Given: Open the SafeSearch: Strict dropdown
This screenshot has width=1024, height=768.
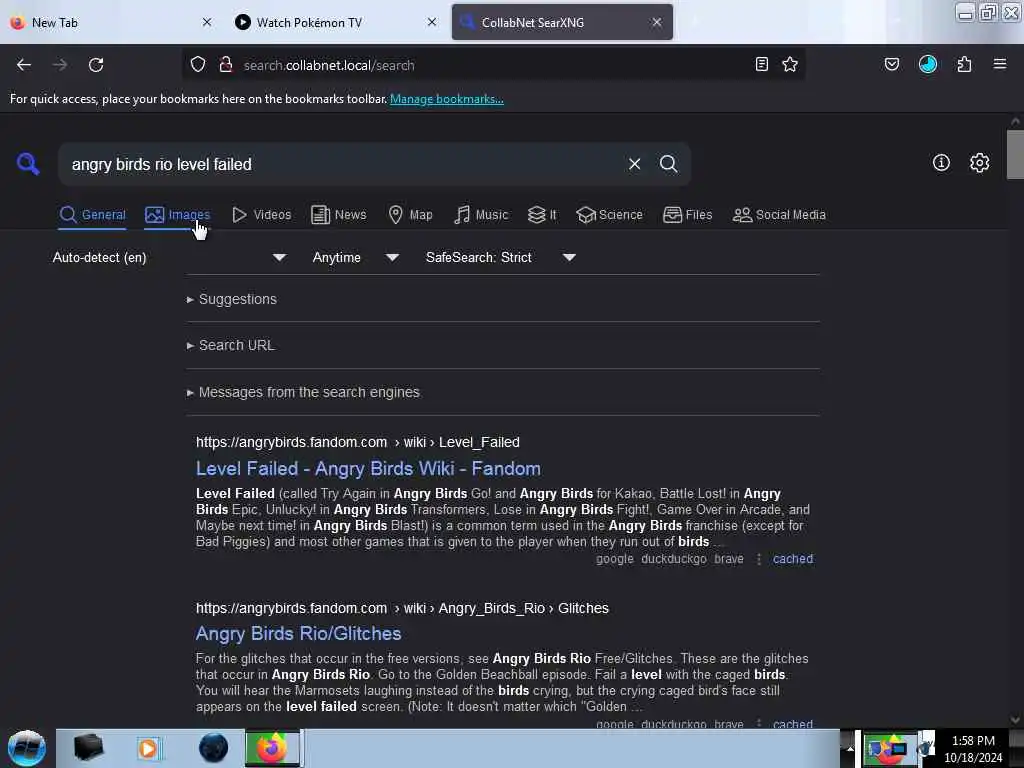Looking at the screenshot, I should pos(501,257).
